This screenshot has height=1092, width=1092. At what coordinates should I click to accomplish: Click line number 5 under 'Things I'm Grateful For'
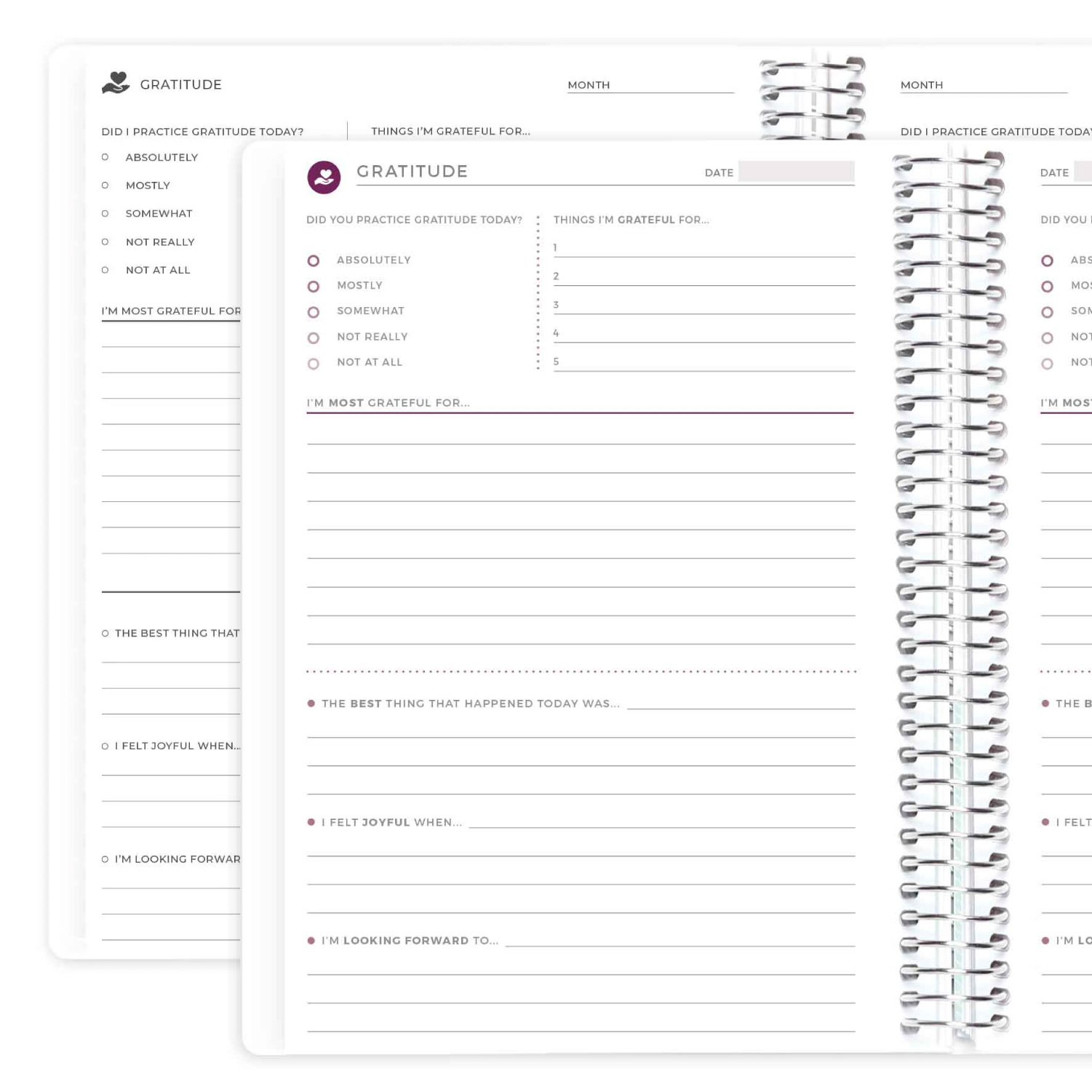[704, 363]
